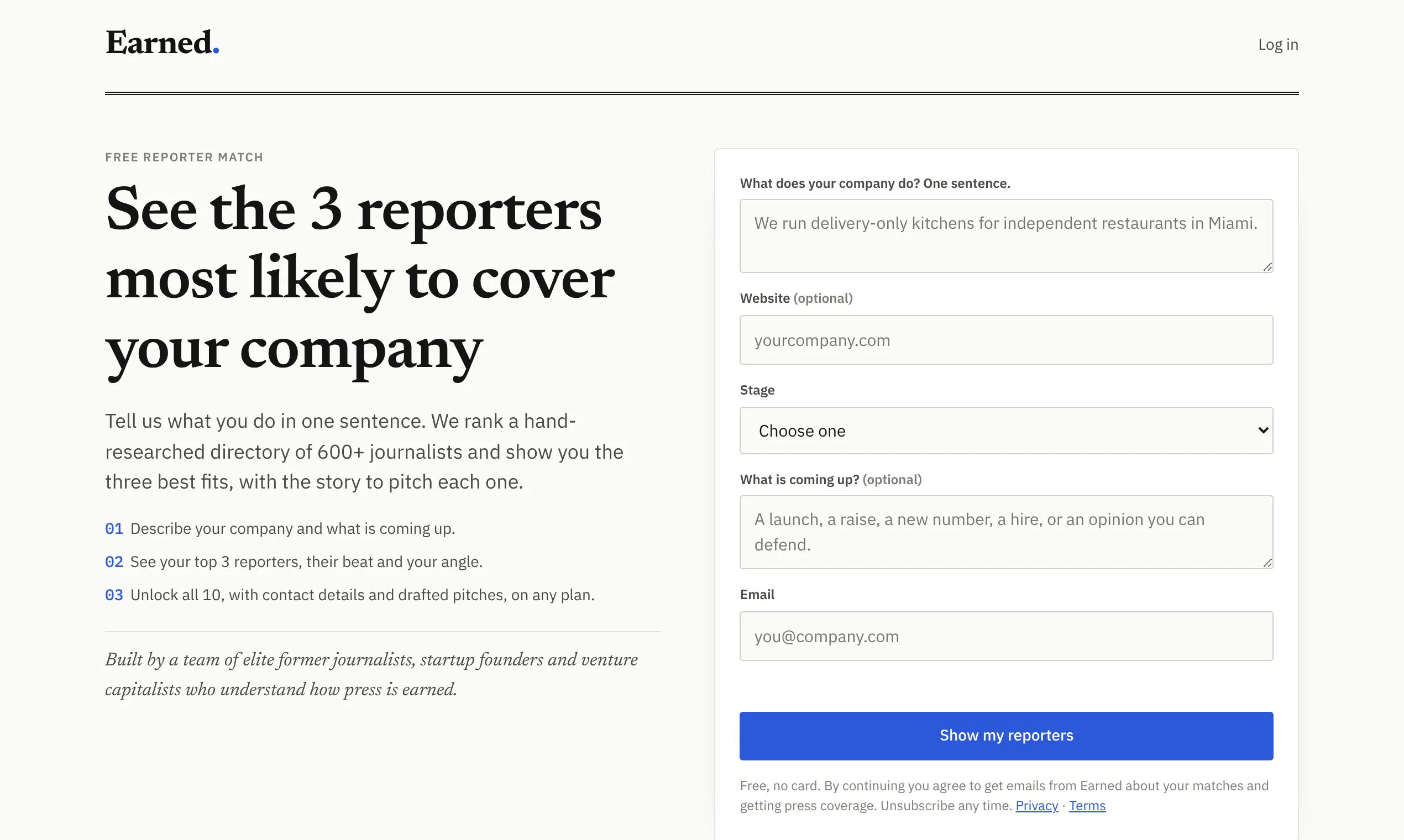Click the What is coming up text area
This screenshot has width=1404, height=840.
(1006, 532)
